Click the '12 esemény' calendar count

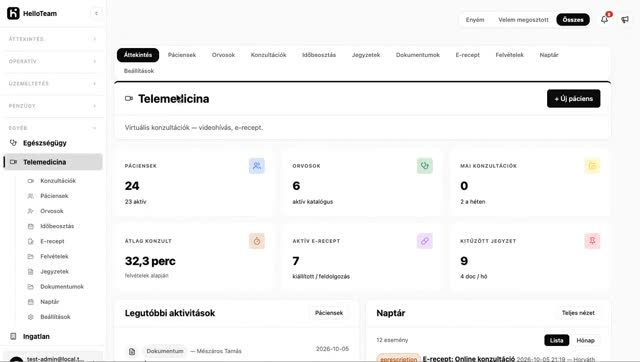click(392, 340)
